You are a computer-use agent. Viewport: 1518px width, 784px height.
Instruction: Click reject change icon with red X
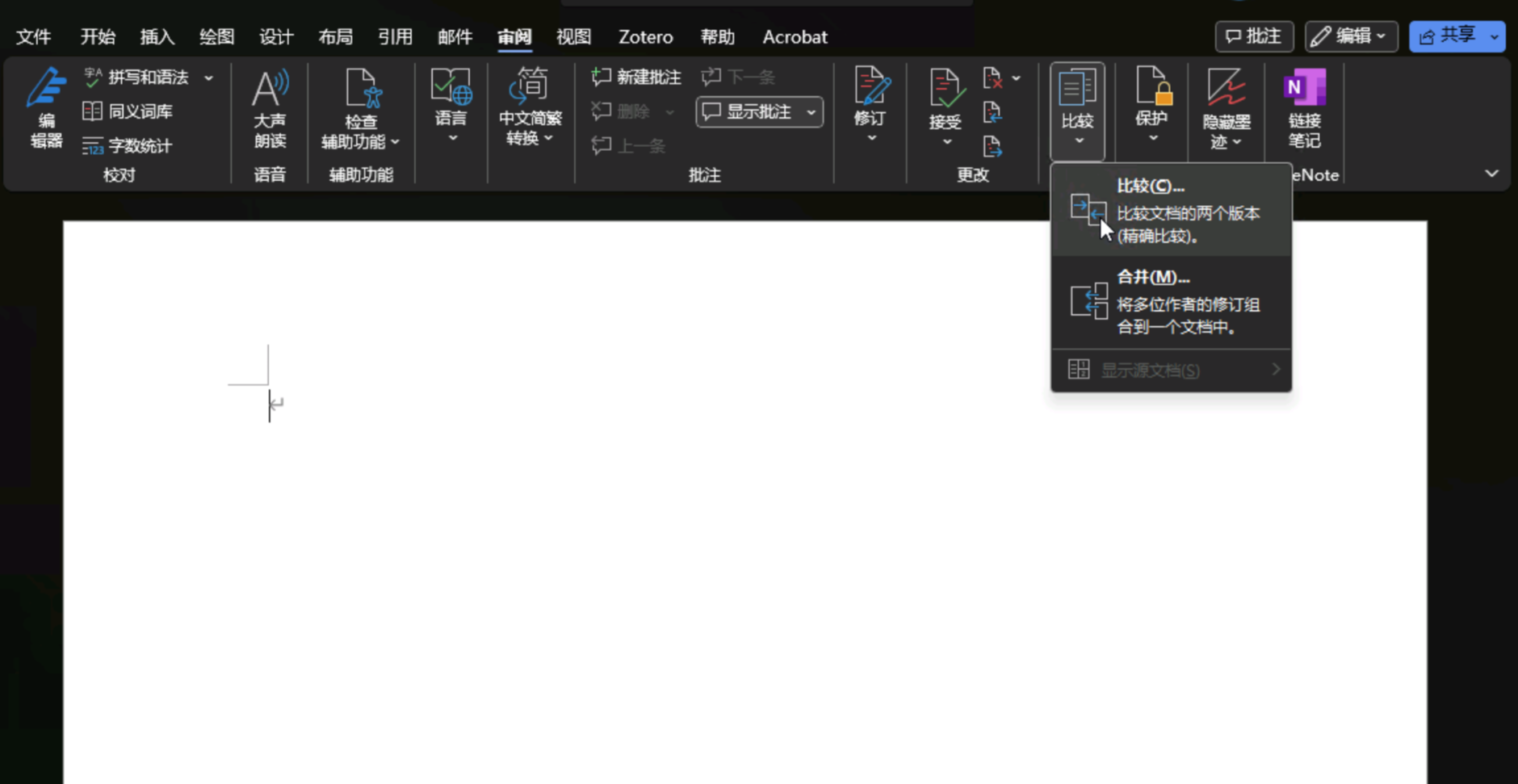click(x=993, y=78)
